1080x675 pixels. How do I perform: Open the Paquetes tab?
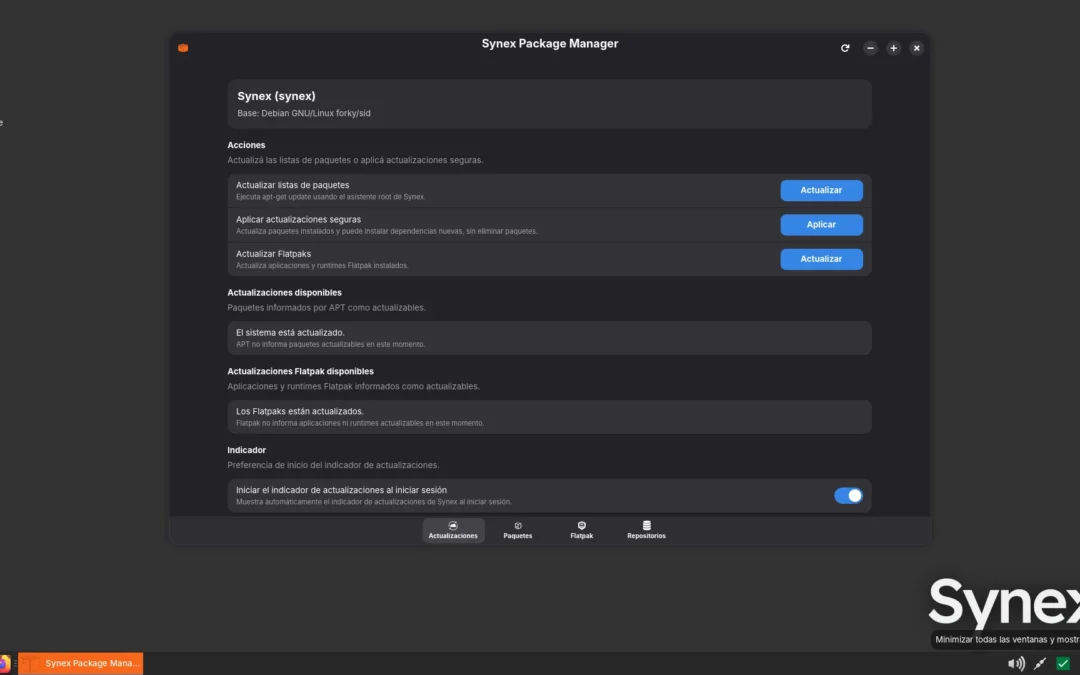click(x=518, y=530)
